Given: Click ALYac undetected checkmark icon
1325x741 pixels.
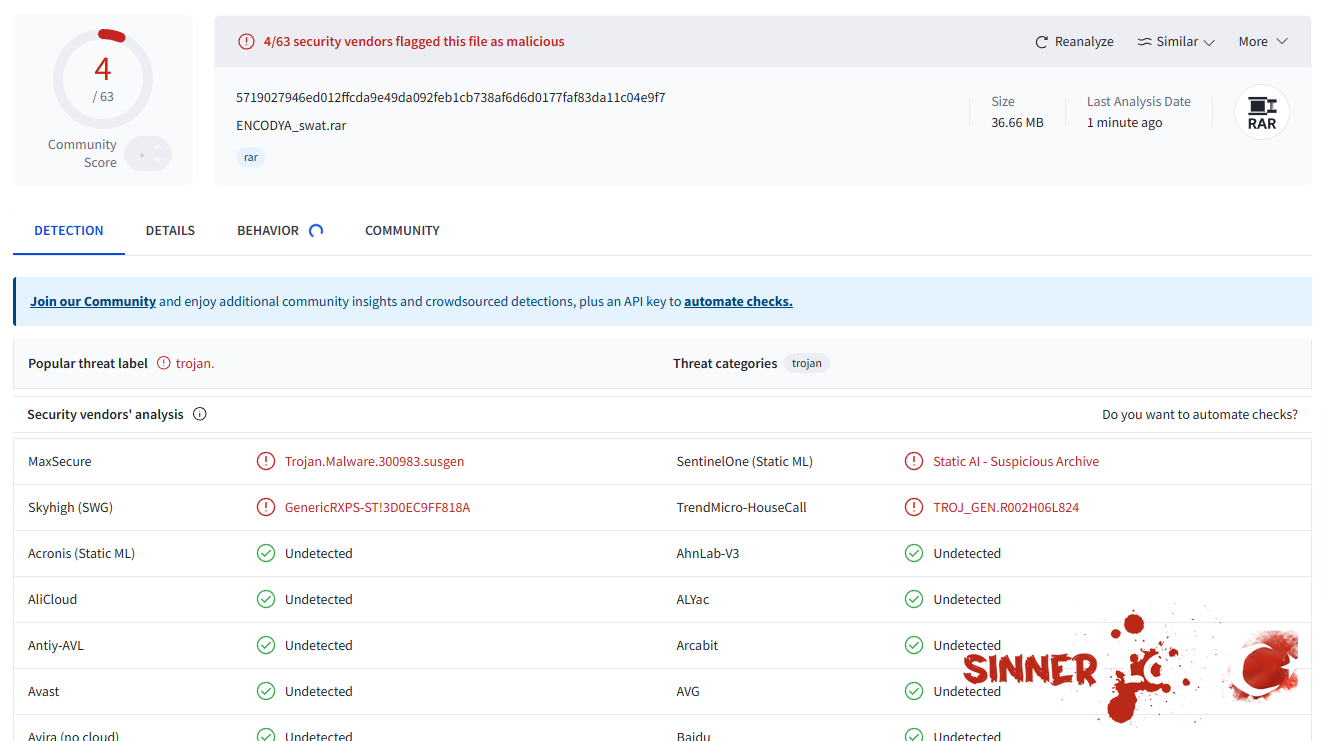Looking at the screenshot, I should pyautogui.click(x=914, y=600).
